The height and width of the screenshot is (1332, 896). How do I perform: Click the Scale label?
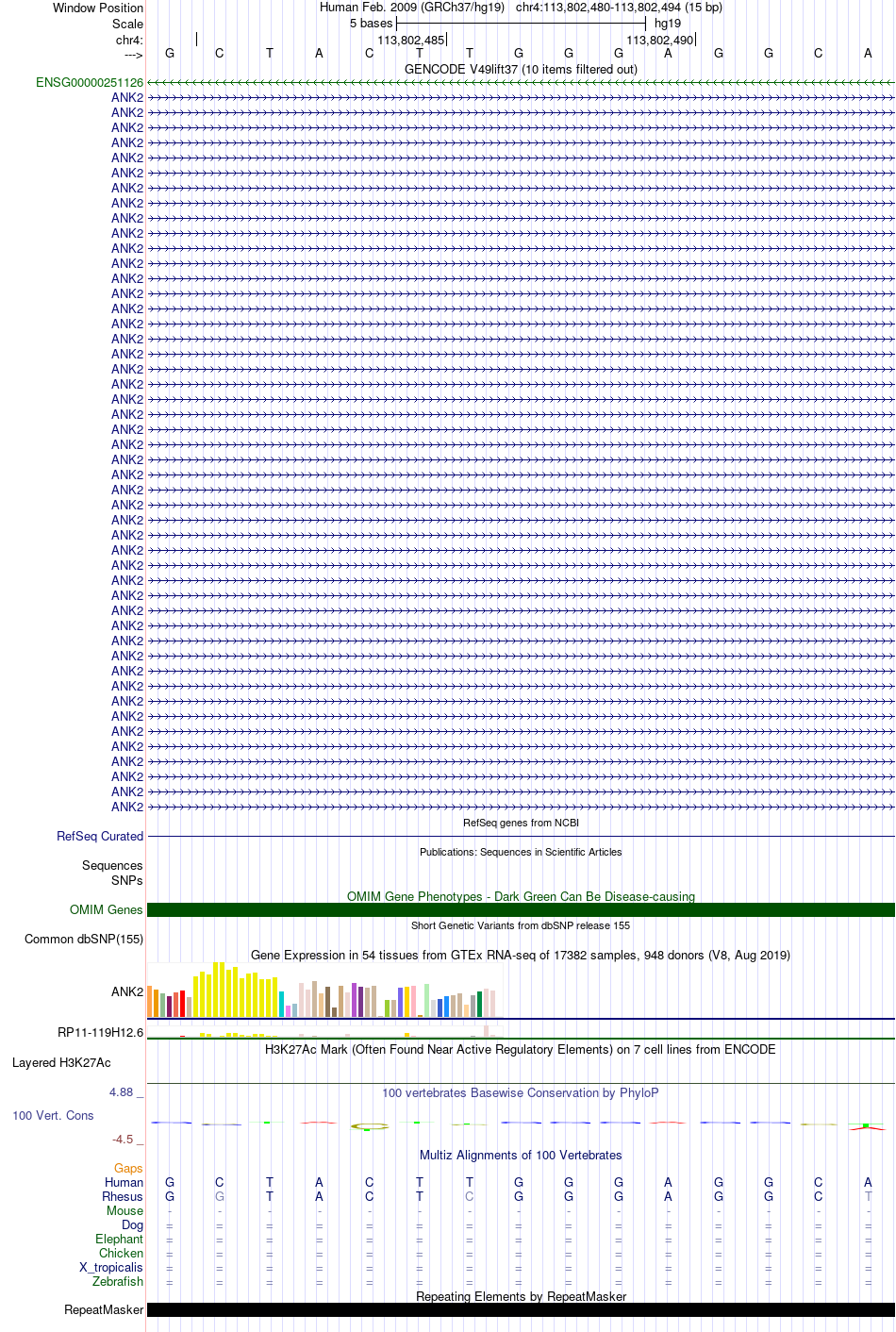click(127, 24)
